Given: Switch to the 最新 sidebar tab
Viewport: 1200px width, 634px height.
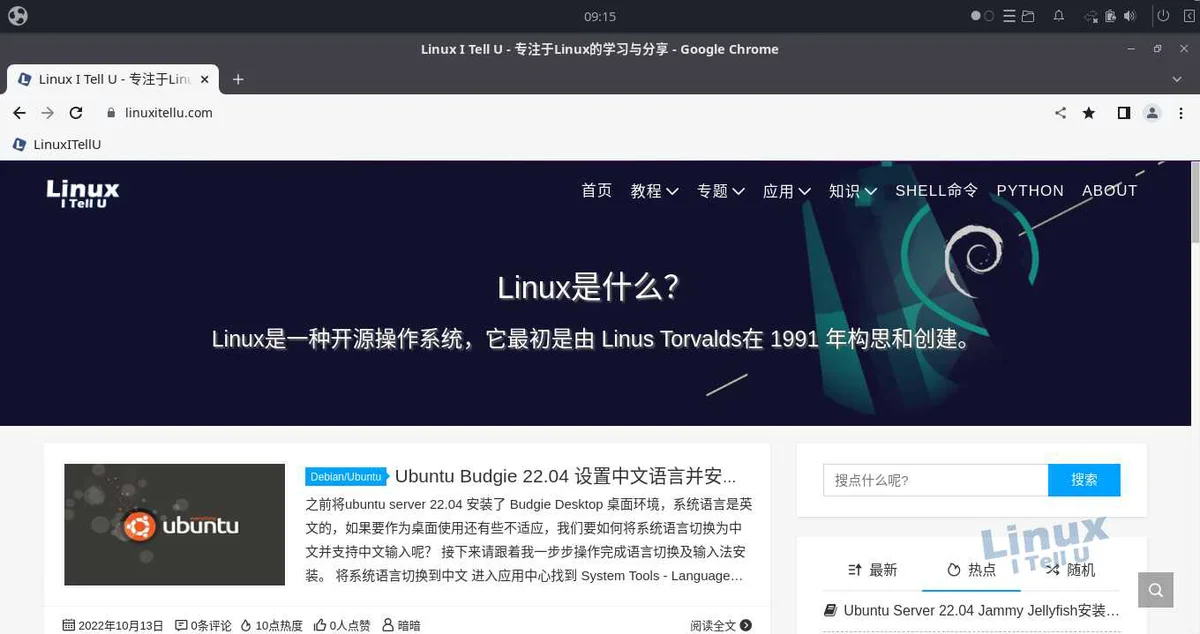Looking at the screenshot, I should click(872, 570).
